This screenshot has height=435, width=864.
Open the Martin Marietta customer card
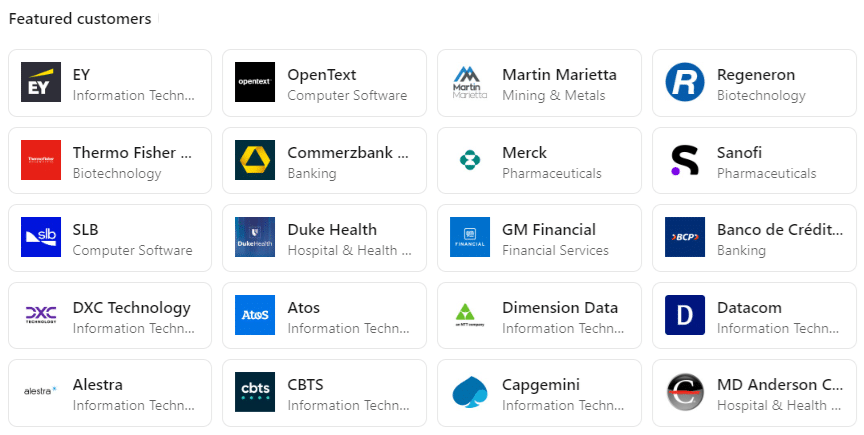click(539, 83)
